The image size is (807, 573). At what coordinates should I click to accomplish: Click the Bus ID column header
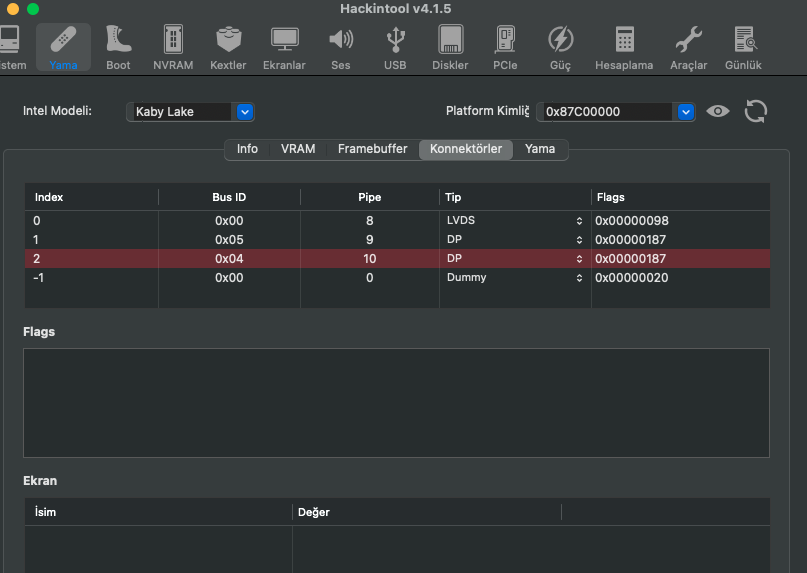229,197
